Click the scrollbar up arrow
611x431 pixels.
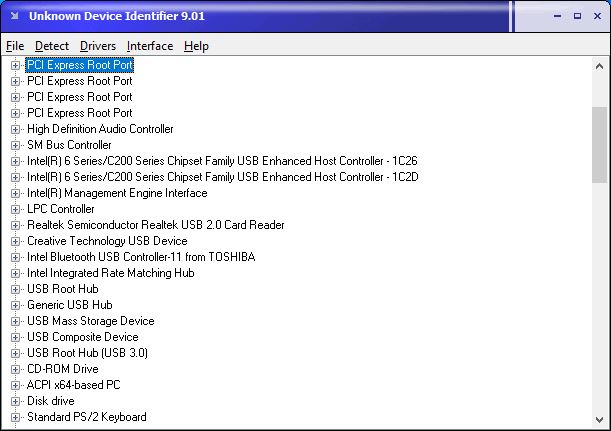tap(599, 66)
